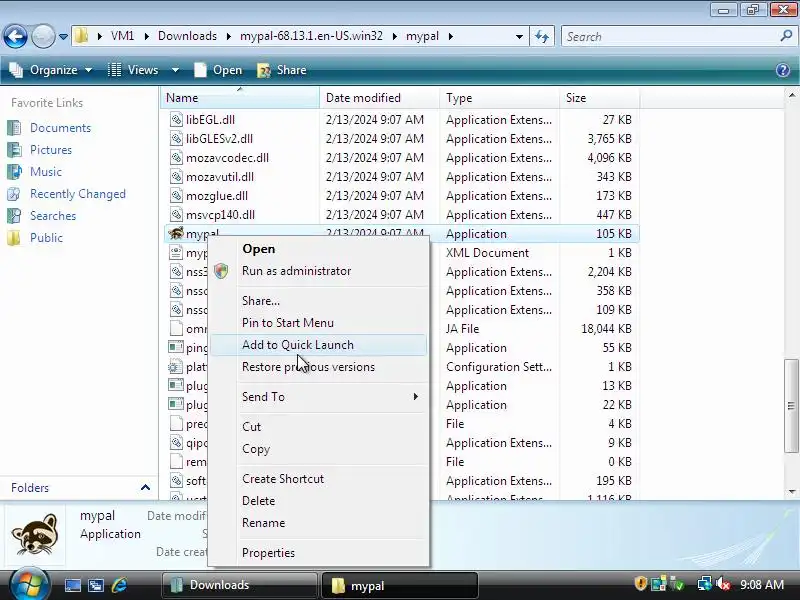Expand the arrow after VM1 in the path
Viewport: 800px width, 600px height.
(x=147, y=36)
